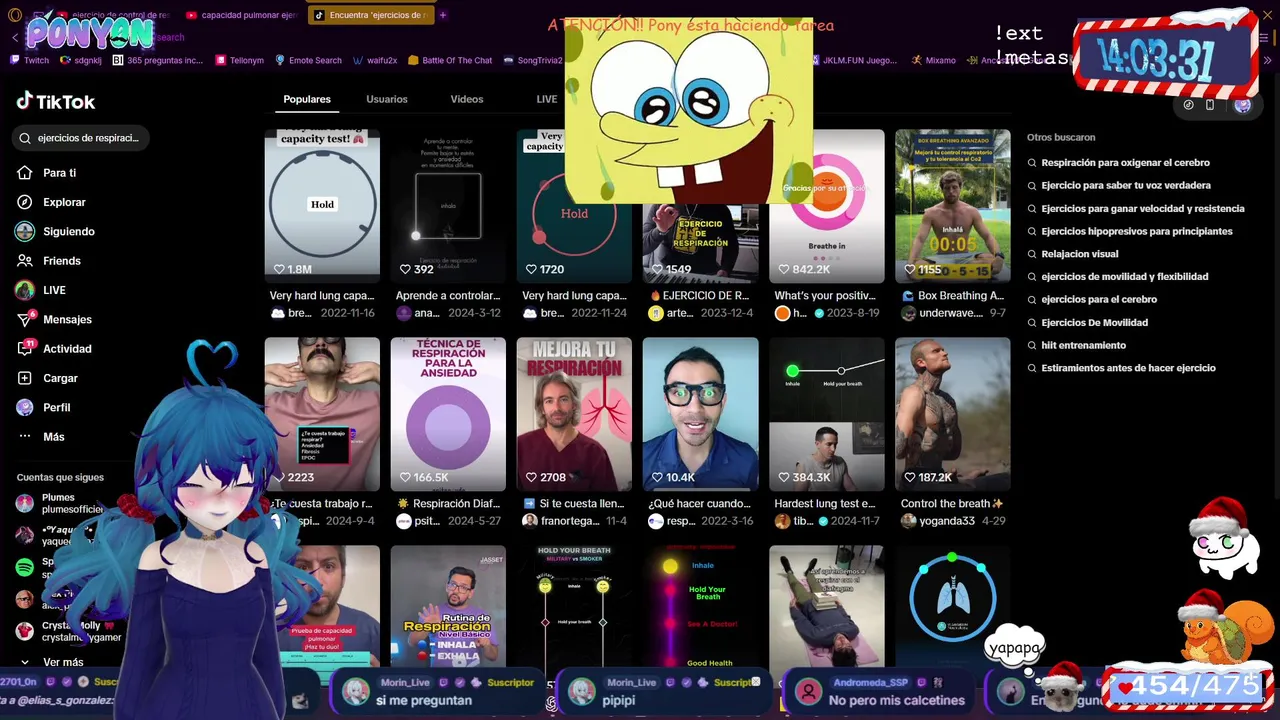This screenshot has height=720, width=1280.
Task: Open video with 10.4K likes
Action: [x=700, y=414]
